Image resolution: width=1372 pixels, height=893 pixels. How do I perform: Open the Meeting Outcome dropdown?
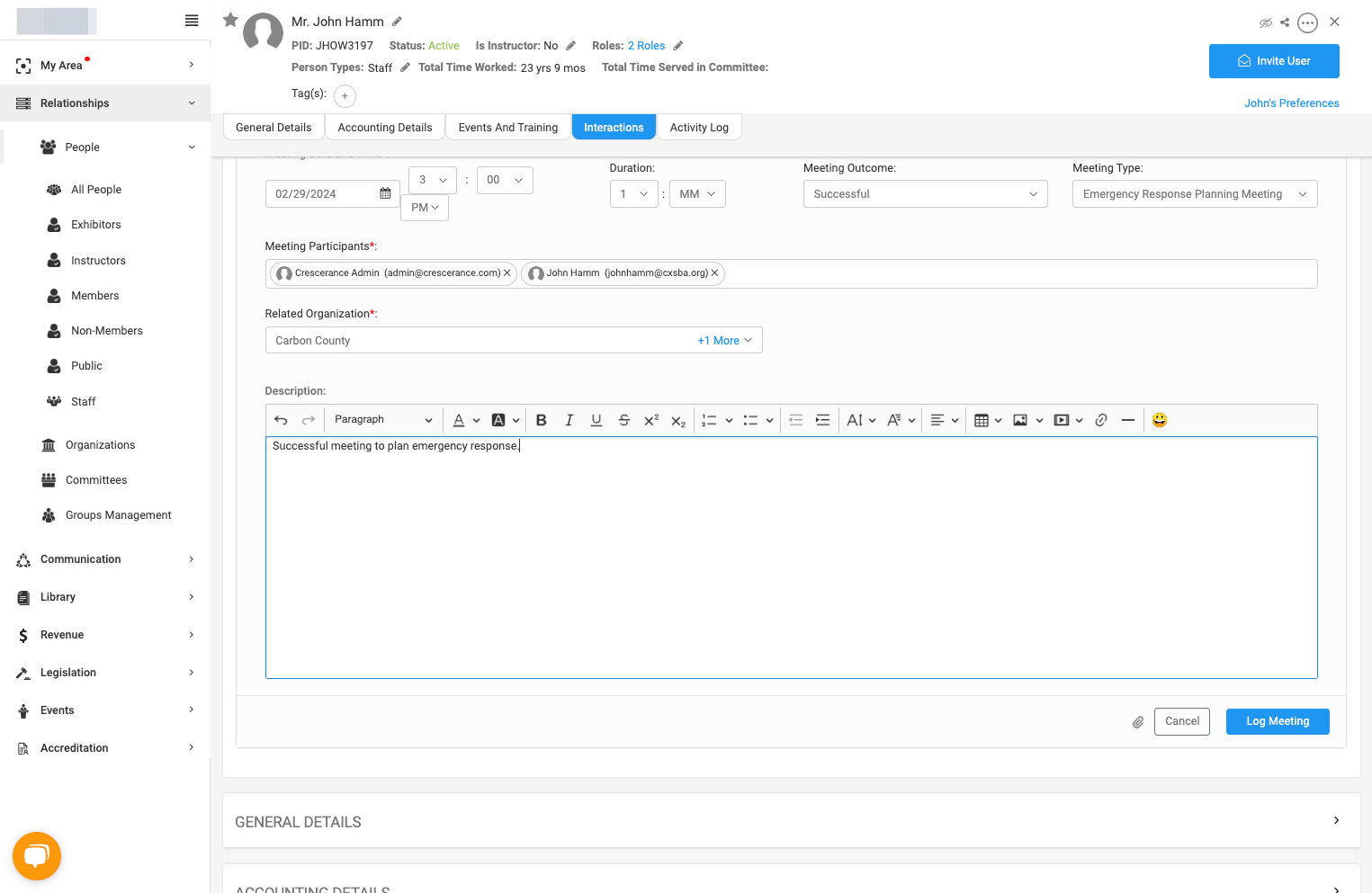[x=925, y=194]
